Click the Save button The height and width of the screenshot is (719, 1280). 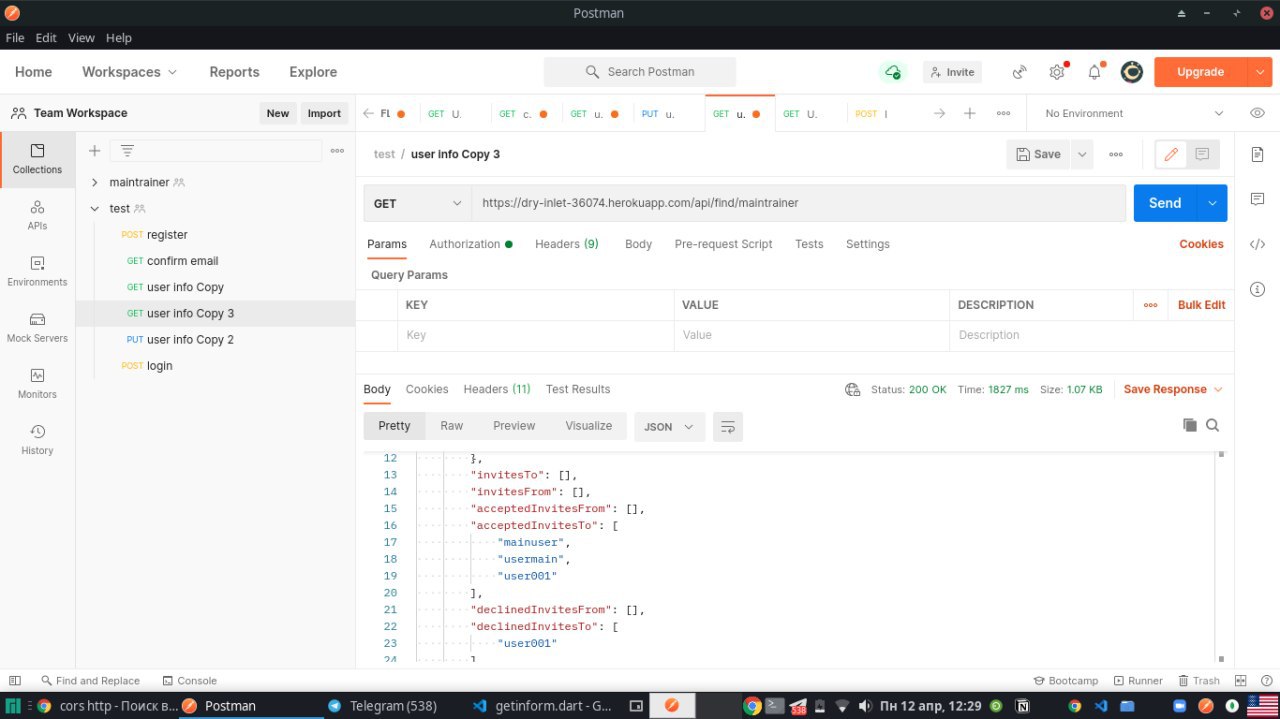[x=1038, y=154]
